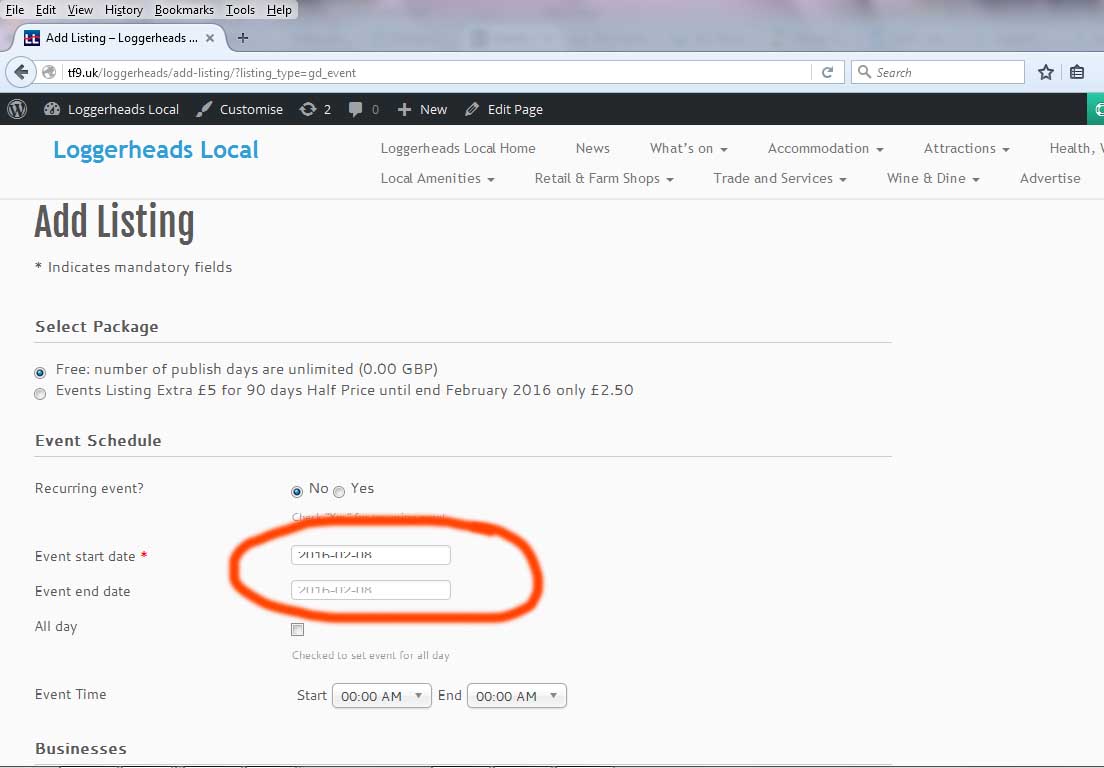The height and width of the screenshot is (768, 1104).
Task: Open the event End time dropdown
Action: [x=516, y=696]
